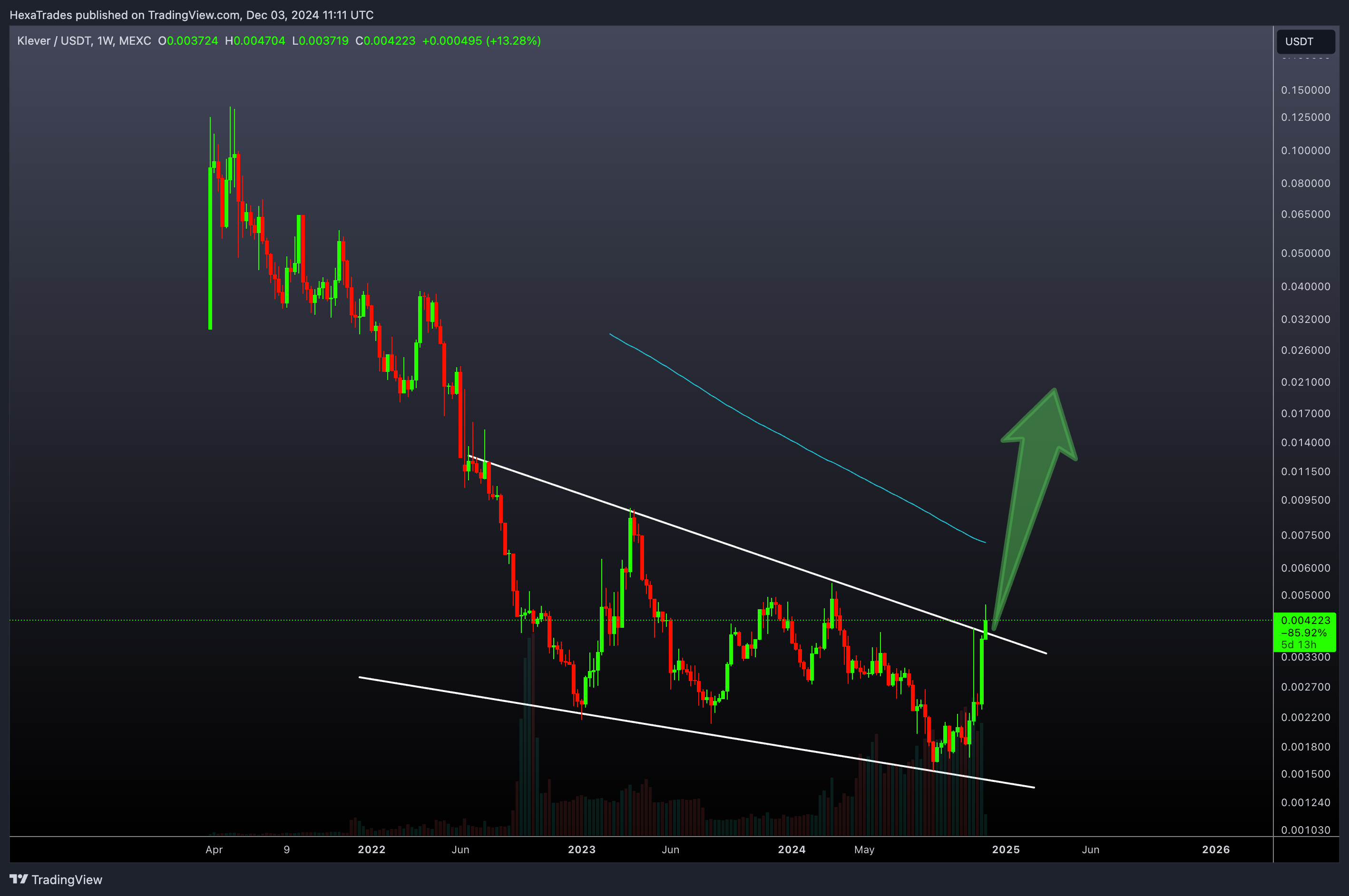The height and width of the screenshot is (896, 1349).
Task: Click the 0.002200 price axis label
Action: click(x=1305, y=718)
